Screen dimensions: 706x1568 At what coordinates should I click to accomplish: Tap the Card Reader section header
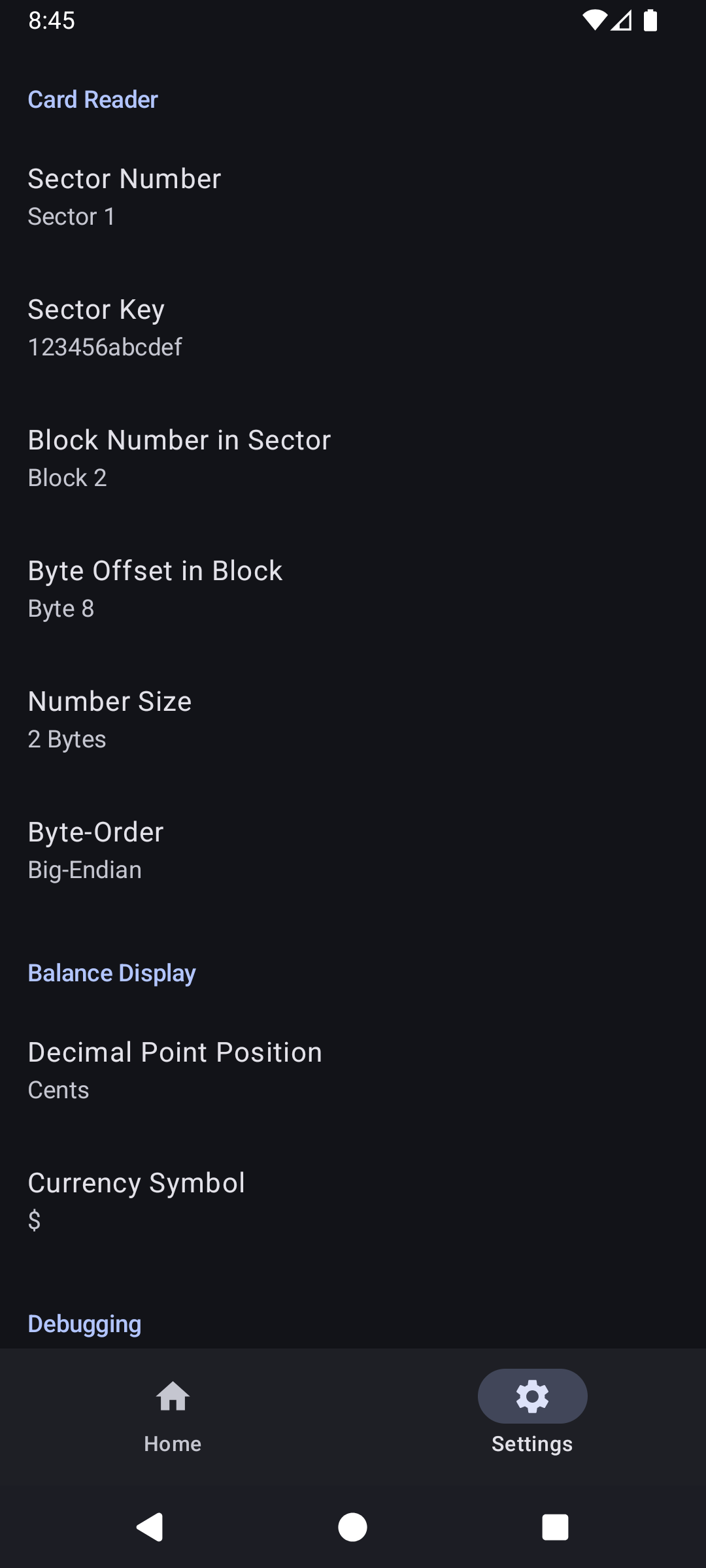[x=93, y=99]
